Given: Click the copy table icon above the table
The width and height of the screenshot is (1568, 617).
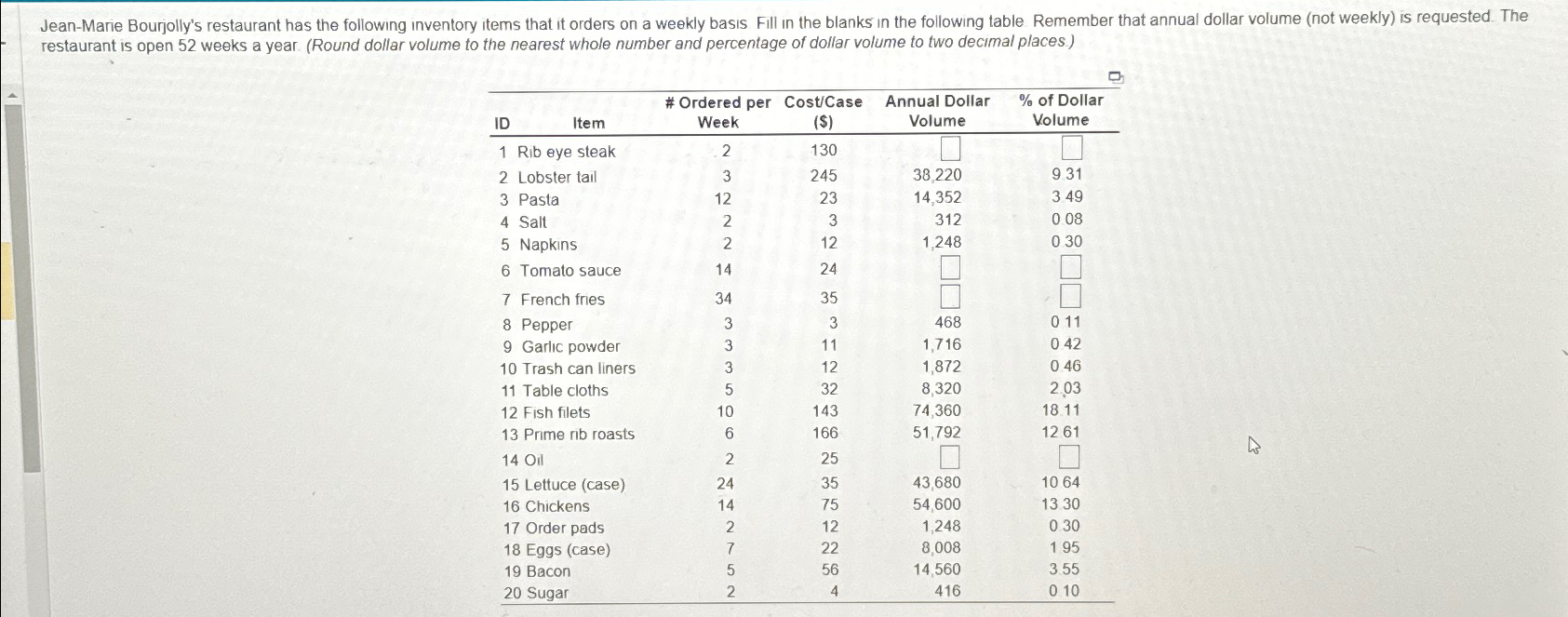Looking at the screenshot, I should 1115,78.
